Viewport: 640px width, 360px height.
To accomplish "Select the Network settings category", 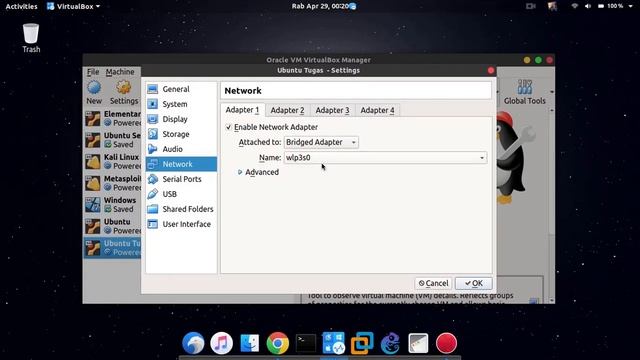I will click(x=181, y=164).
